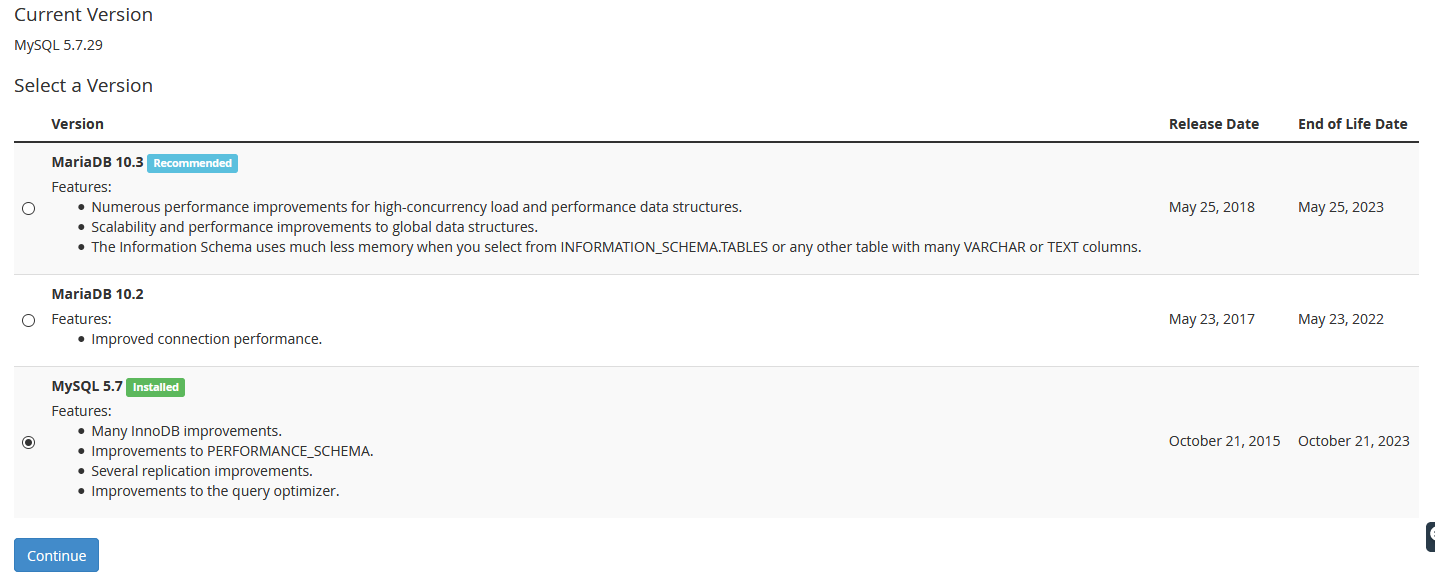Click the MySQL 5.7.29 current version text
The height and width of the screenshot is (584, 1435).
point(58,45)
